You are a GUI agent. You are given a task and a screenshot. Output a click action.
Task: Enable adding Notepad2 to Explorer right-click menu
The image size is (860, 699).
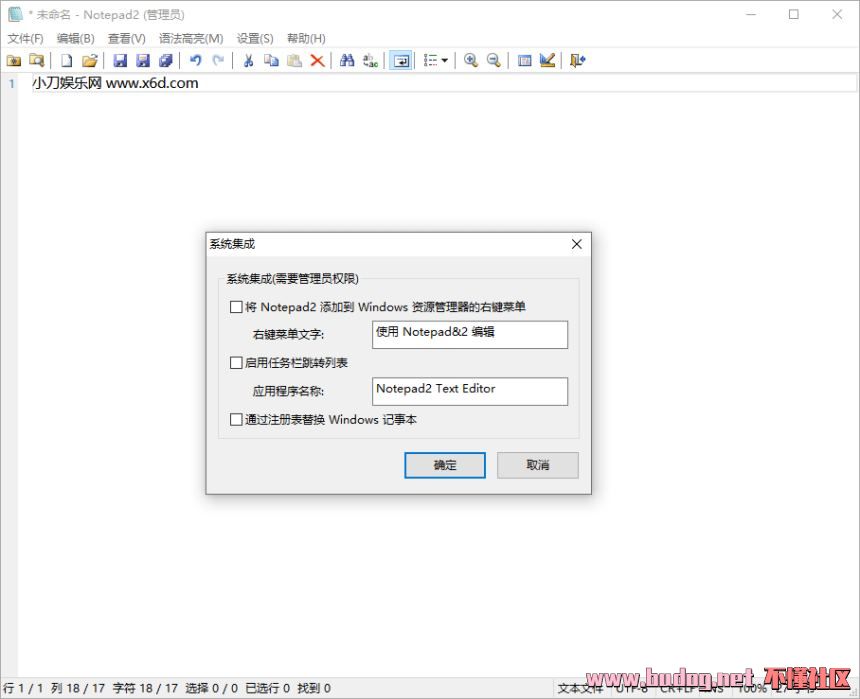tap(235, 307)
